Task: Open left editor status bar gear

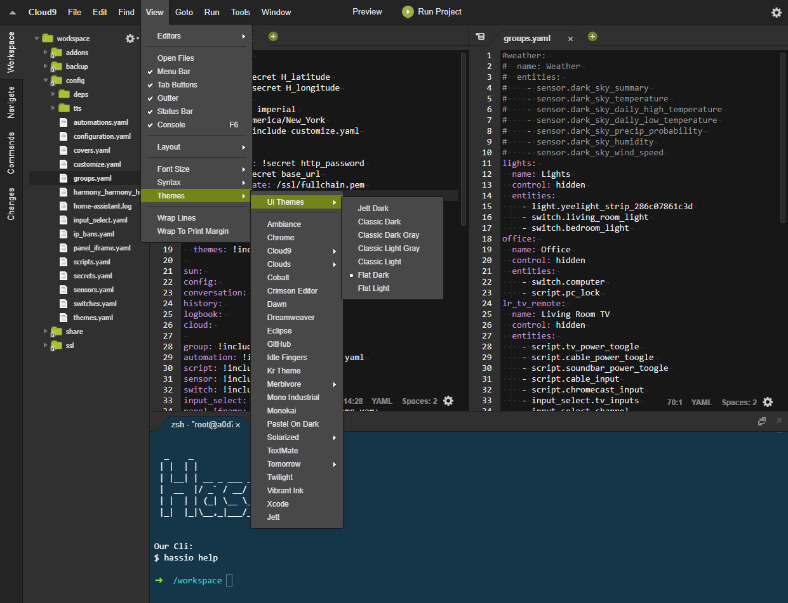Action: pos(448,401)
